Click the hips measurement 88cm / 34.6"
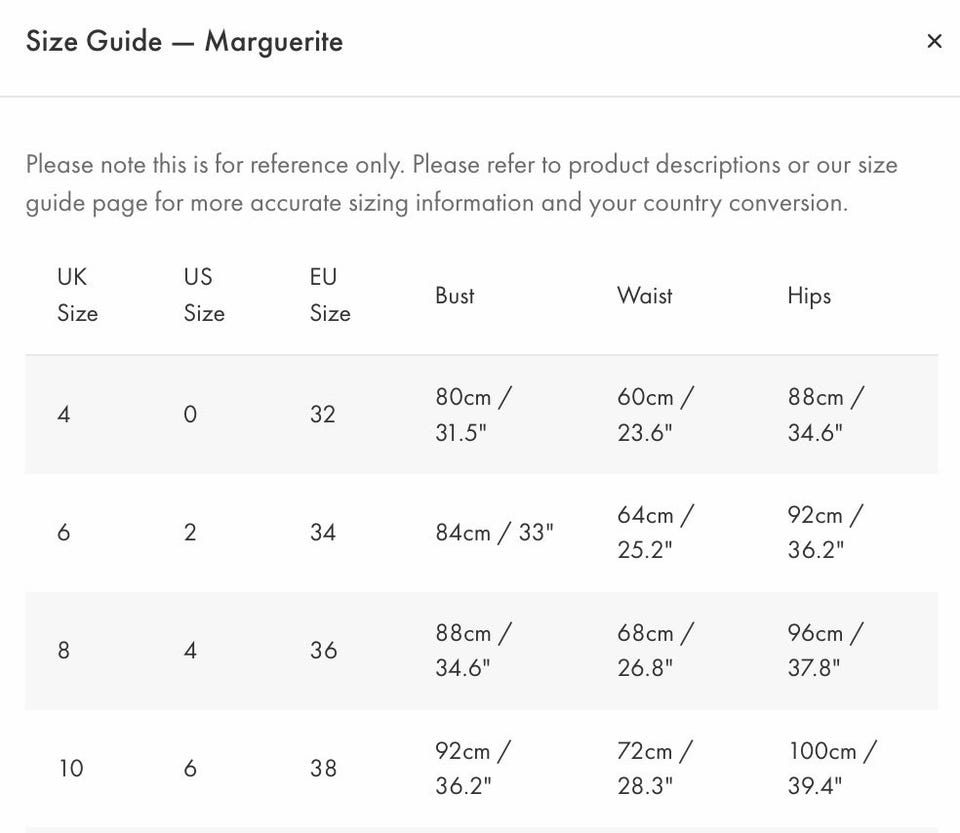This screenshot has height=833, width=960. 826,414
